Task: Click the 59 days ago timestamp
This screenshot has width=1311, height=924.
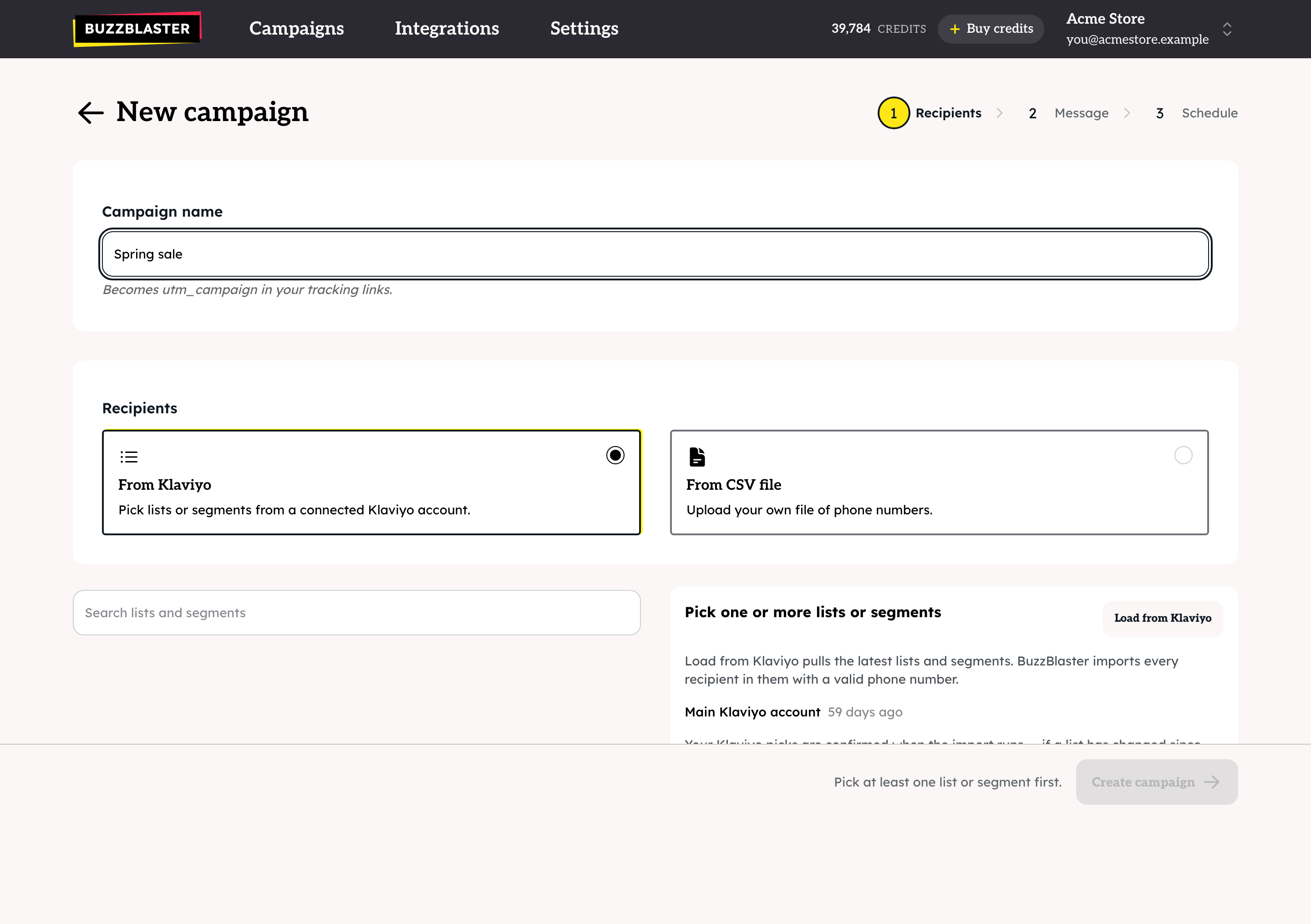Action: (865, 712)
